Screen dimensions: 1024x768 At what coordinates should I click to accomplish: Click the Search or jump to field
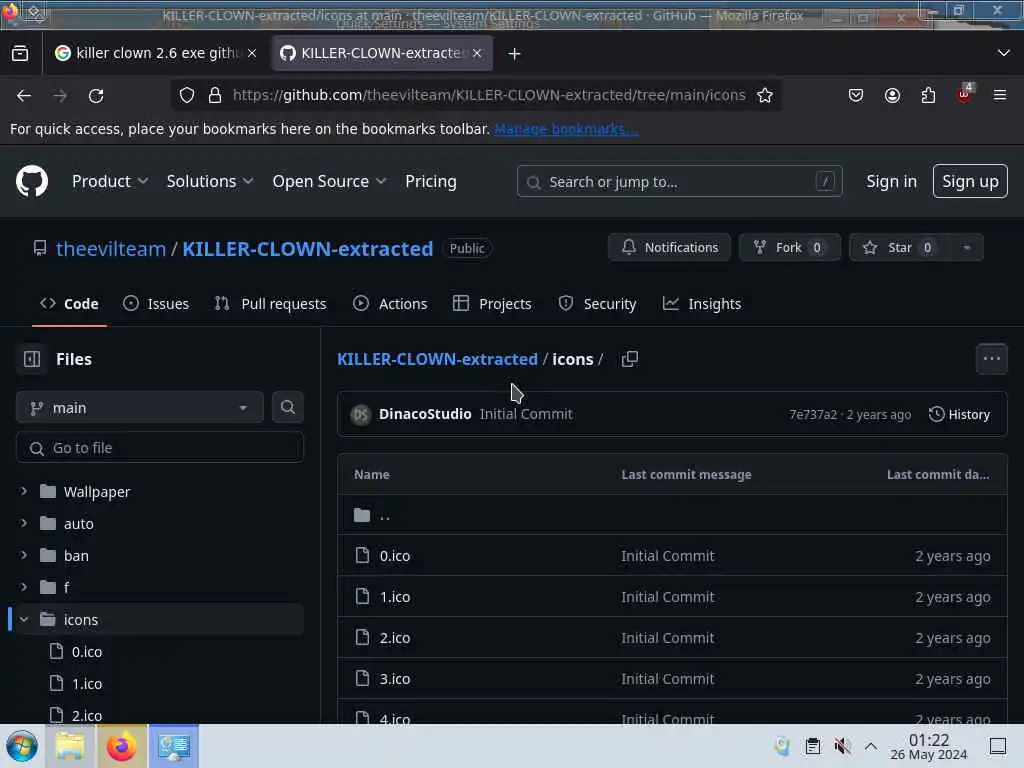(x=679, y=182)
